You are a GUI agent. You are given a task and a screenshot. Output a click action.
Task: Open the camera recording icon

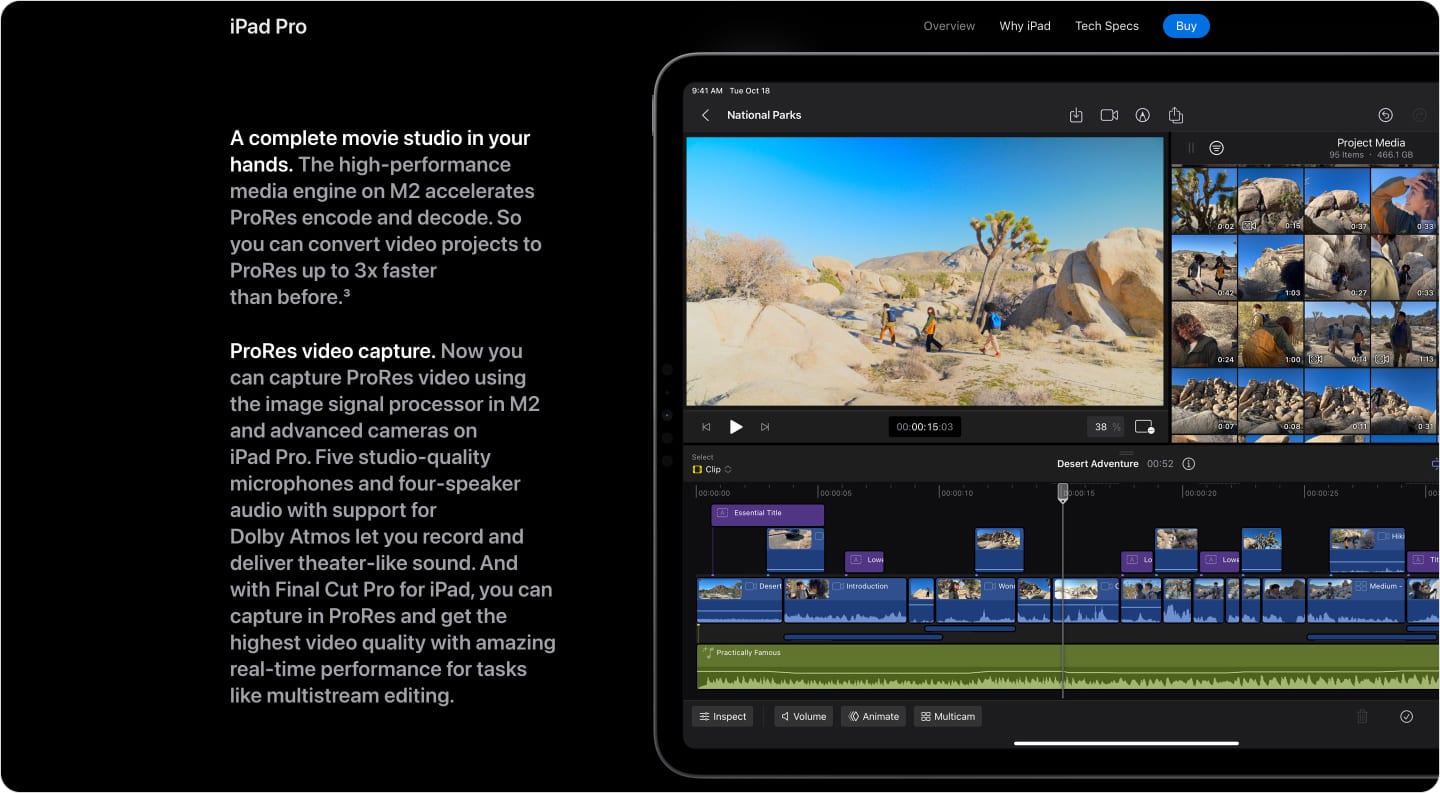pos(1109,115)
